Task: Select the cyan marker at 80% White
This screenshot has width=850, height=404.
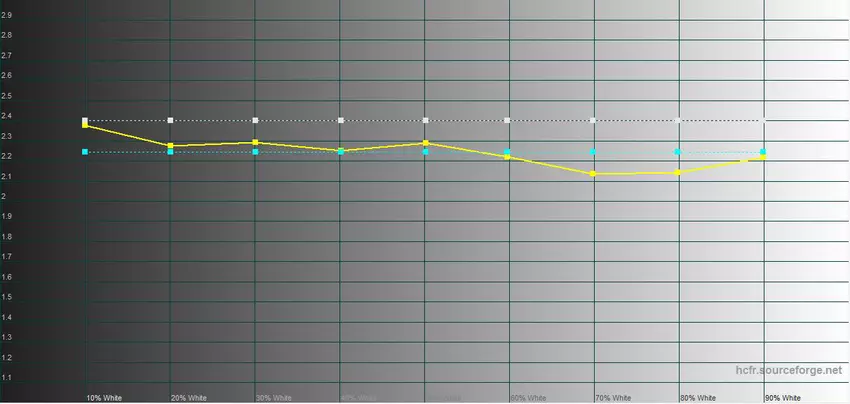Action: tap(679, 152)
